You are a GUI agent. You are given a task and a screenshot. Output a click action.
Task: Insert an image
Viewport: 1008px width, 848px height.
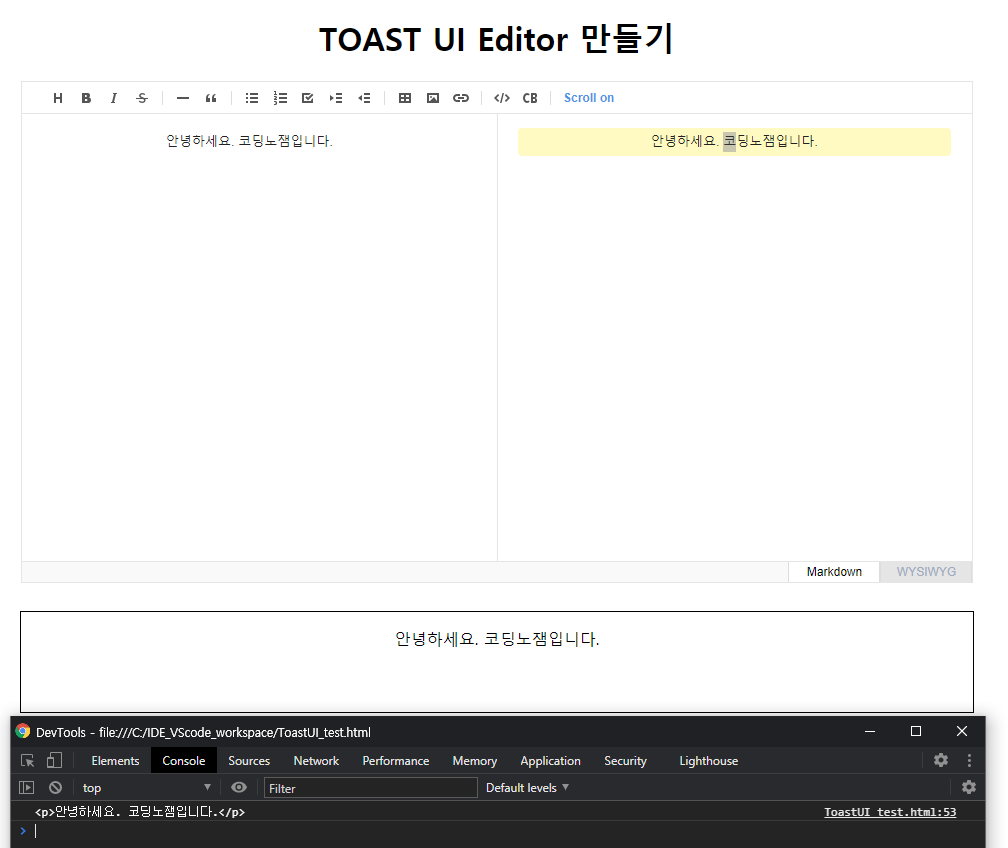(x=433, y=98)
